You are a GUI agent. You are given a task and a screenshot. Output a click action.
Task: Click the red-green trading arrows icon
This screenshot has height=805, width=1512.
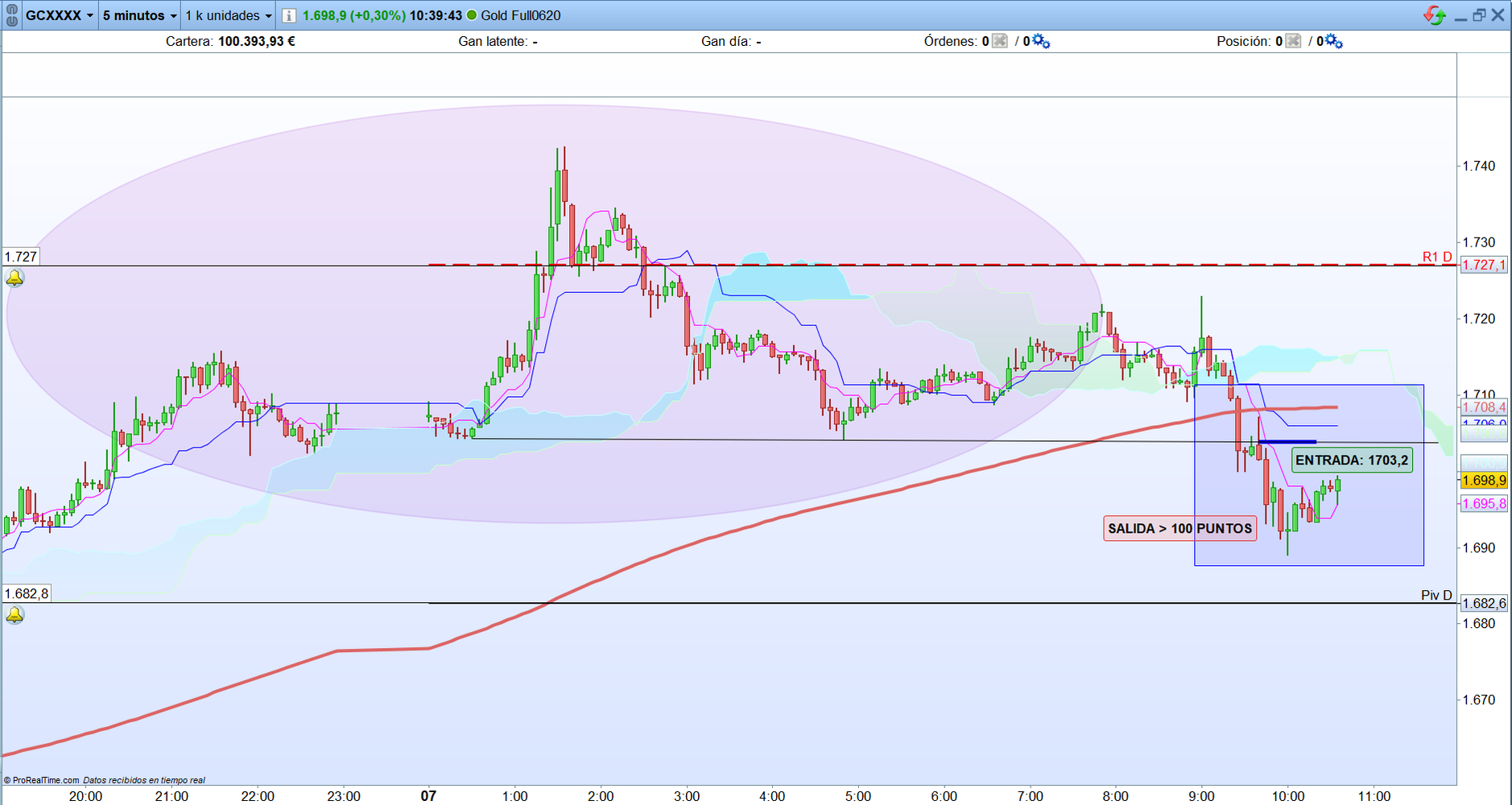point(1434,15)
